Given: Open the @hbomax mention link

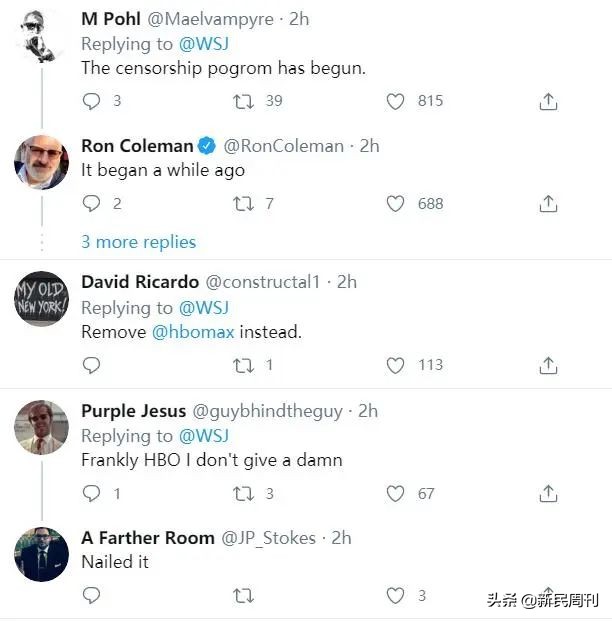Looking at the screenshot, I should tap(193, 331).
